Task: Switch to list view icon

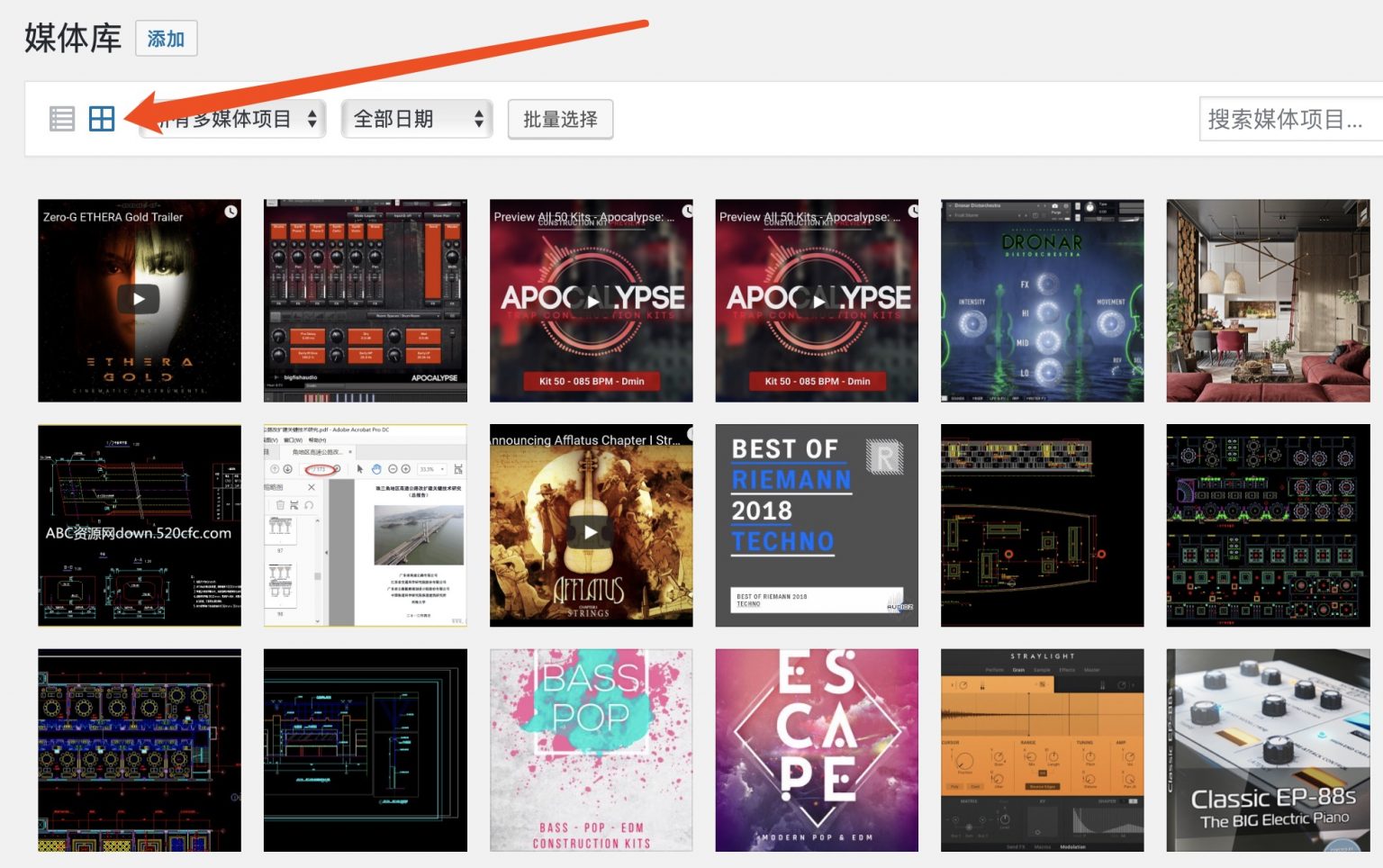Action: [61, 119]
